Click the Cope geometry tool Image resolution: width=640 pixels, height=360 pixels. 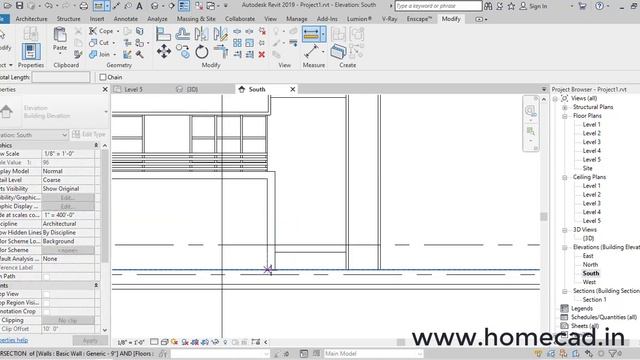click(101, 31)
